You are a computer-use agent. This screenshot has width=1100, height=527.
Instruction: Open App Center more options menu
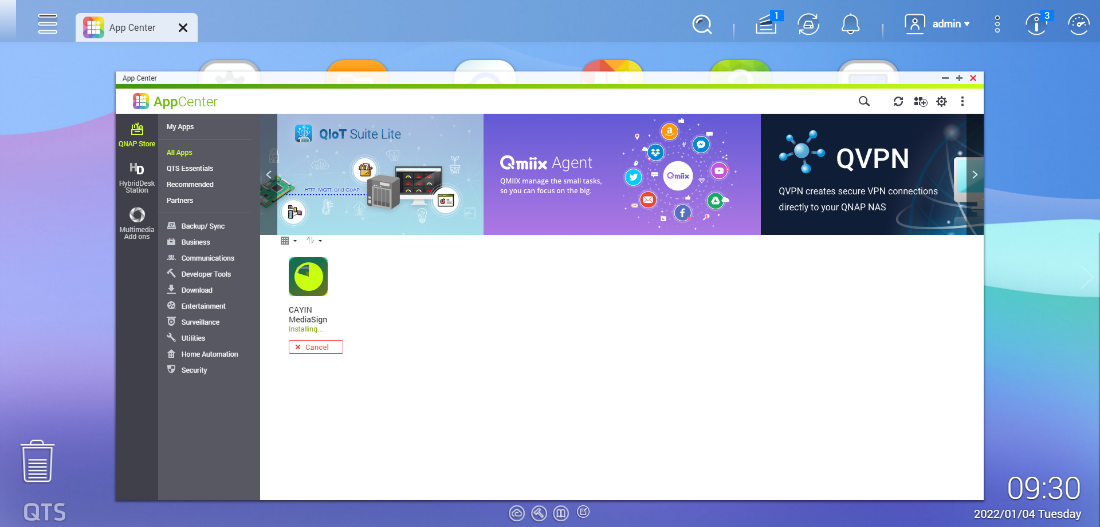[962, 101]
